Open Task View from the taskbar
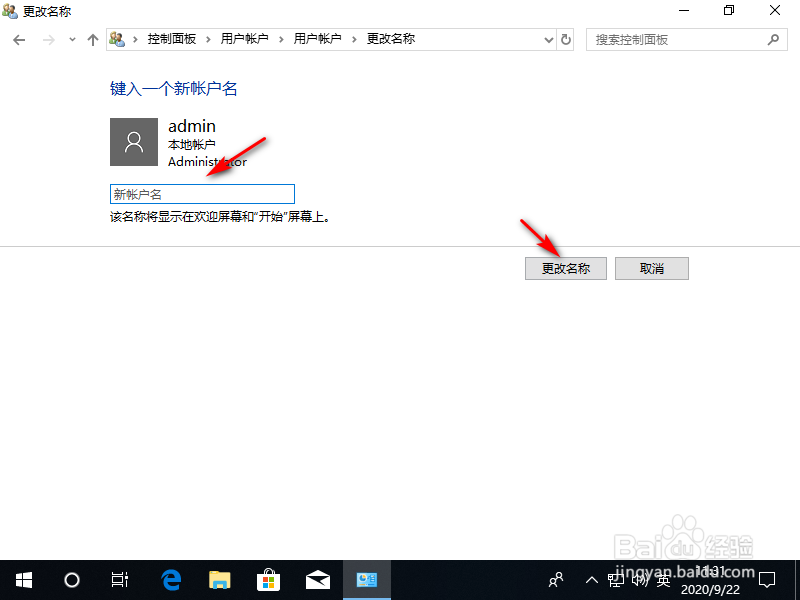Screen dimensions: 800x600 coord(120,580)
